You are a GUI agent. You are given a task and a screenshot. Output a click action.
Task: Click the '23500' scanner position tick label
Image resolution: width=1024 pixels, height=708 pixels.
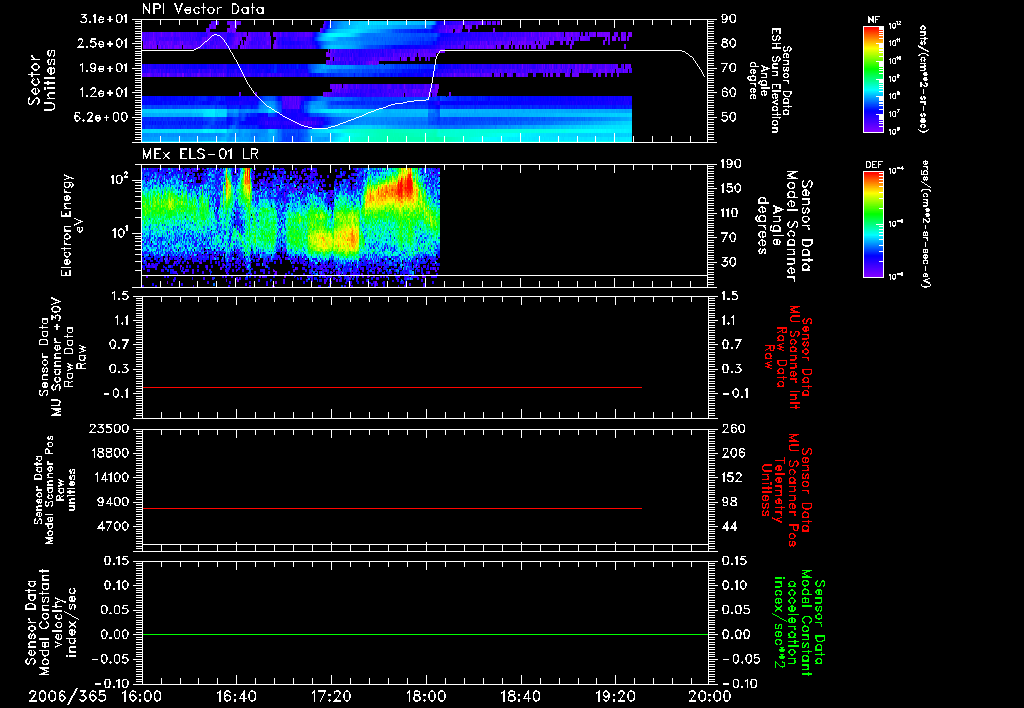tap(110, 428)
